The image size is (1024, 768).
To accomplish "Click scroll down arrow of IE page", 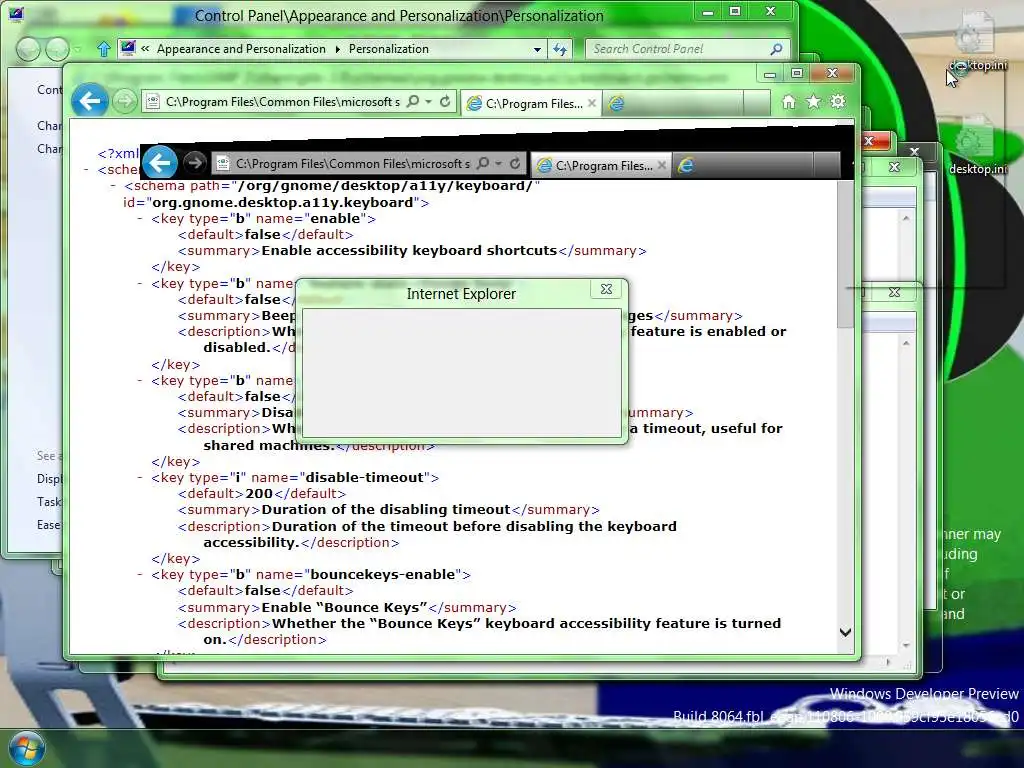I will point(845,632).
